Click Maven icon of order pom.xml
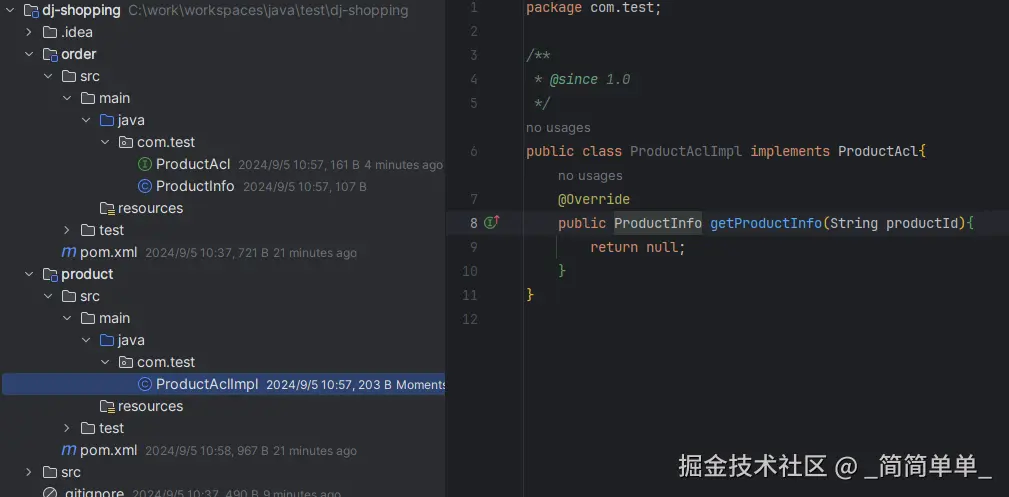This screenshot has height=497, width=1009. pyautogui.click(x=68, y=252)
